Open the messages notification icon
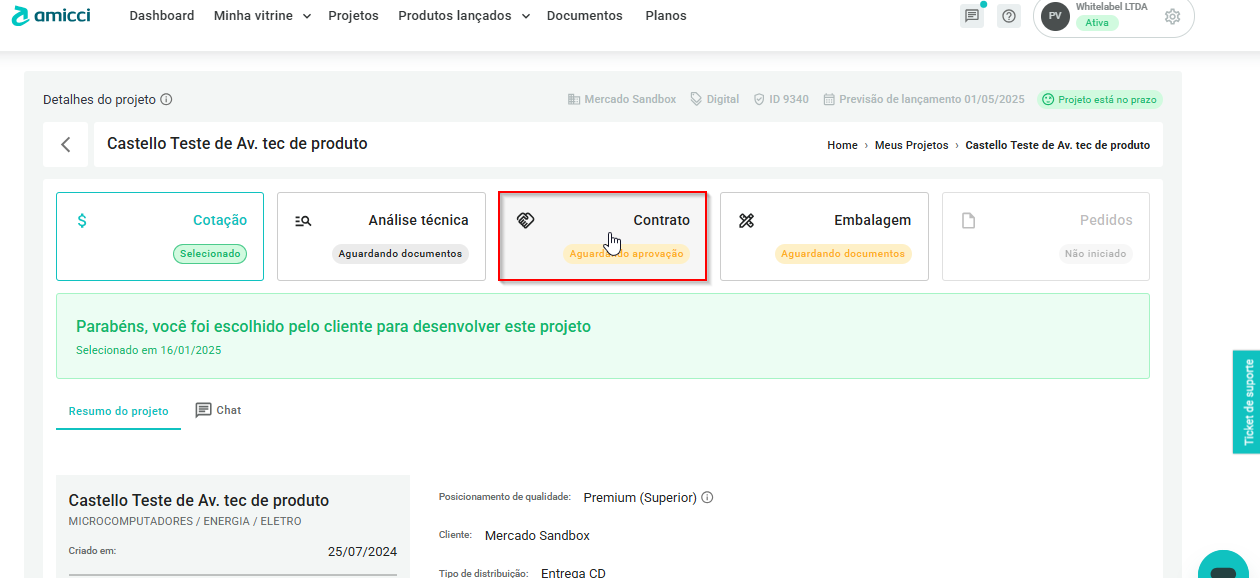This screenshot has height=578, width=1260. pyautogui.click(x=971, y=16)
